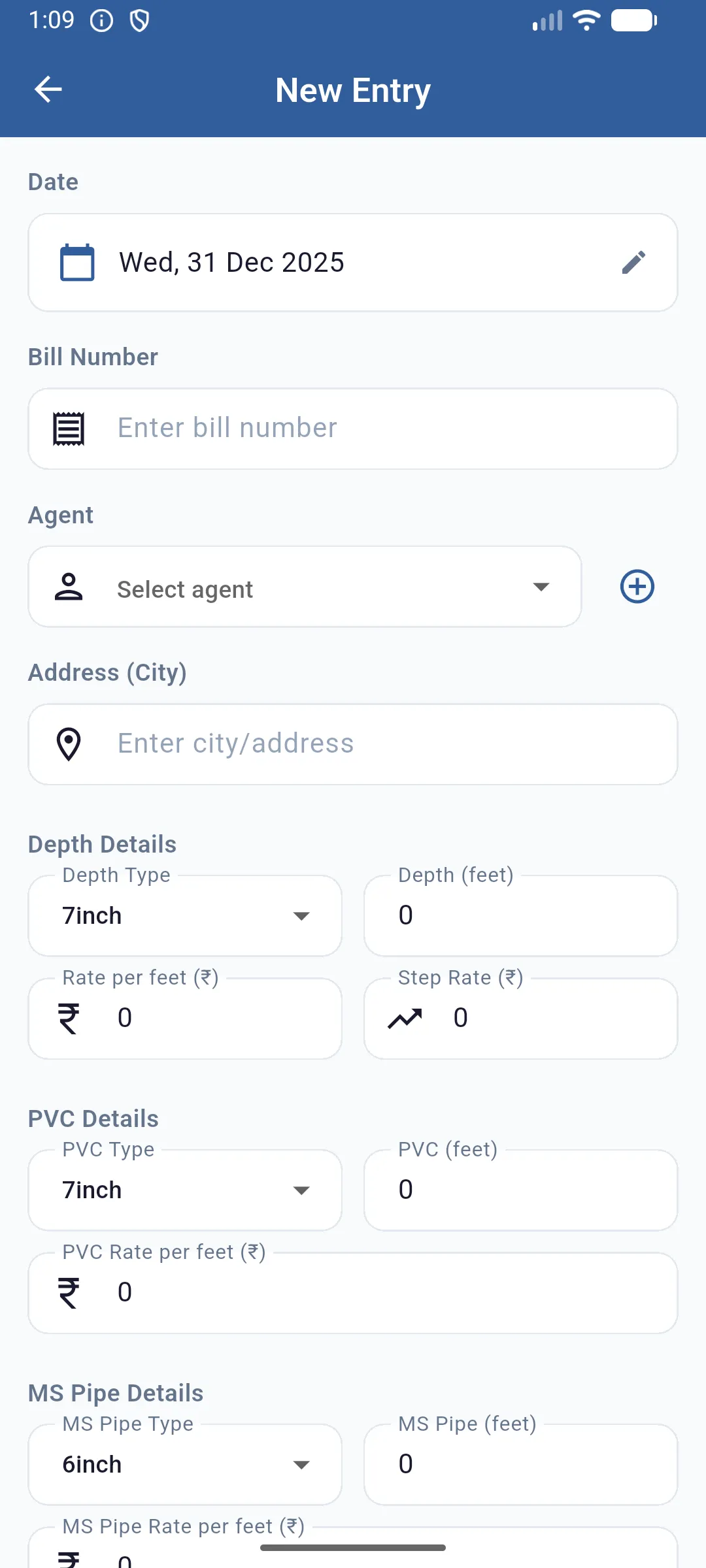Focus the MS Pipe (feet) field

[521, 1465]
